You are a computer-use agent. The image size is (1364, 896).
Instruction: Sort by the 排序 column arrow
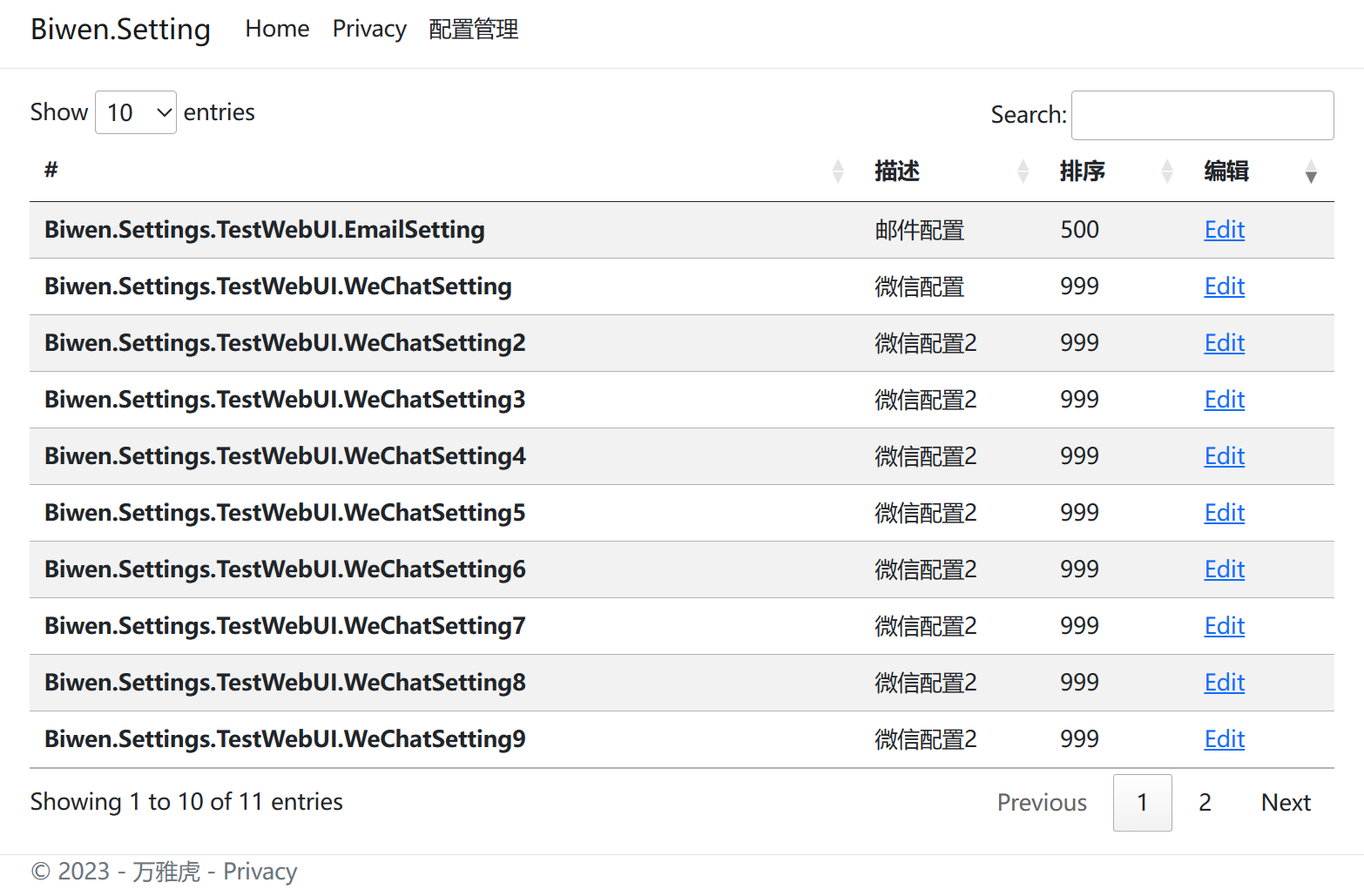[1167, 172]
